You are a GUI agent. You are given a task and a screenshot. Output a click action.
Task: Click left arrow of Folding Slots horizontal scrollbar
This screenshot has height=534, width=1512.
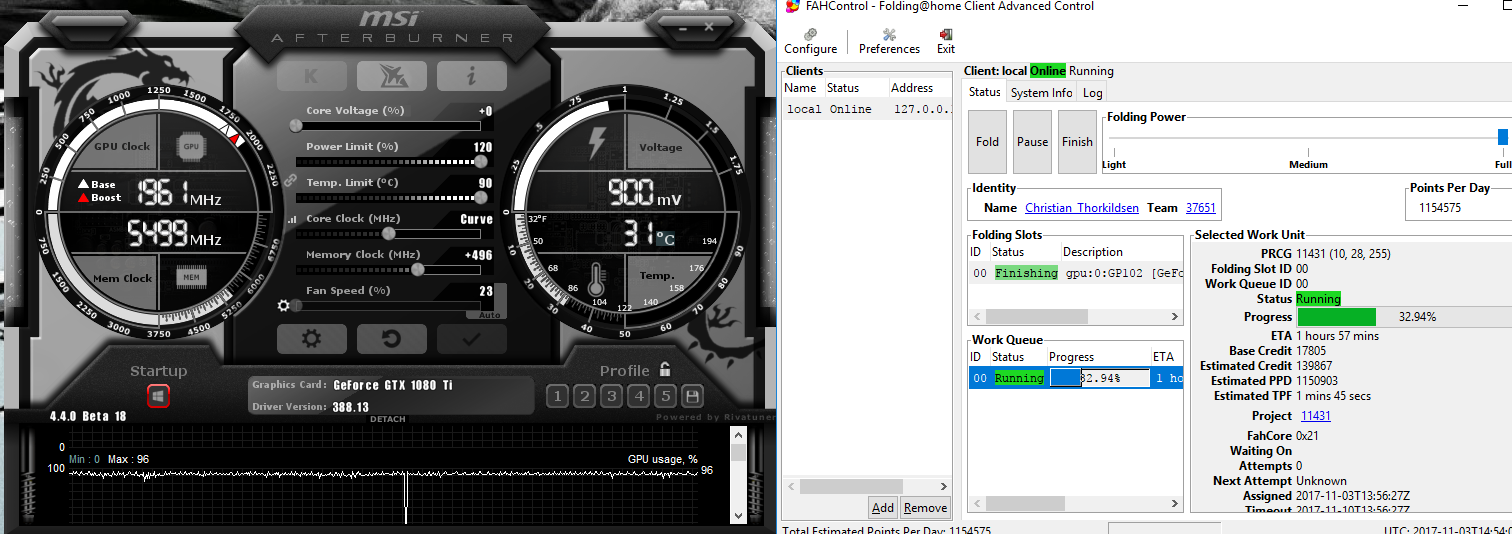point(976,316)
